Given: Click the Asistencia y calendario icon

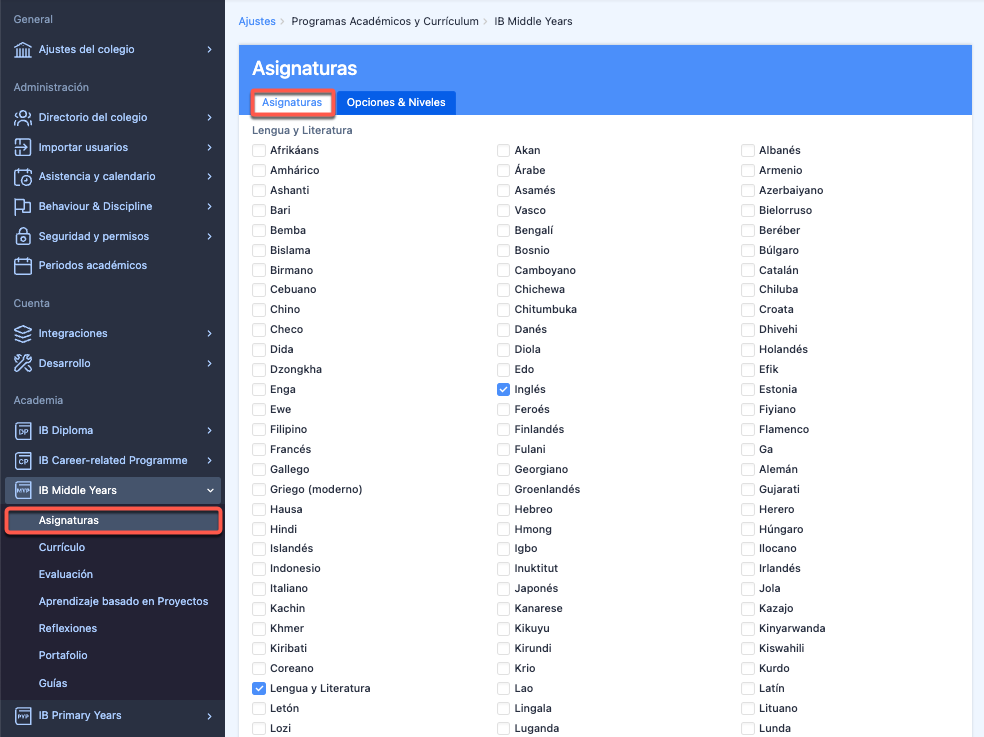Looking at the screenshot, I should point(23,177).
